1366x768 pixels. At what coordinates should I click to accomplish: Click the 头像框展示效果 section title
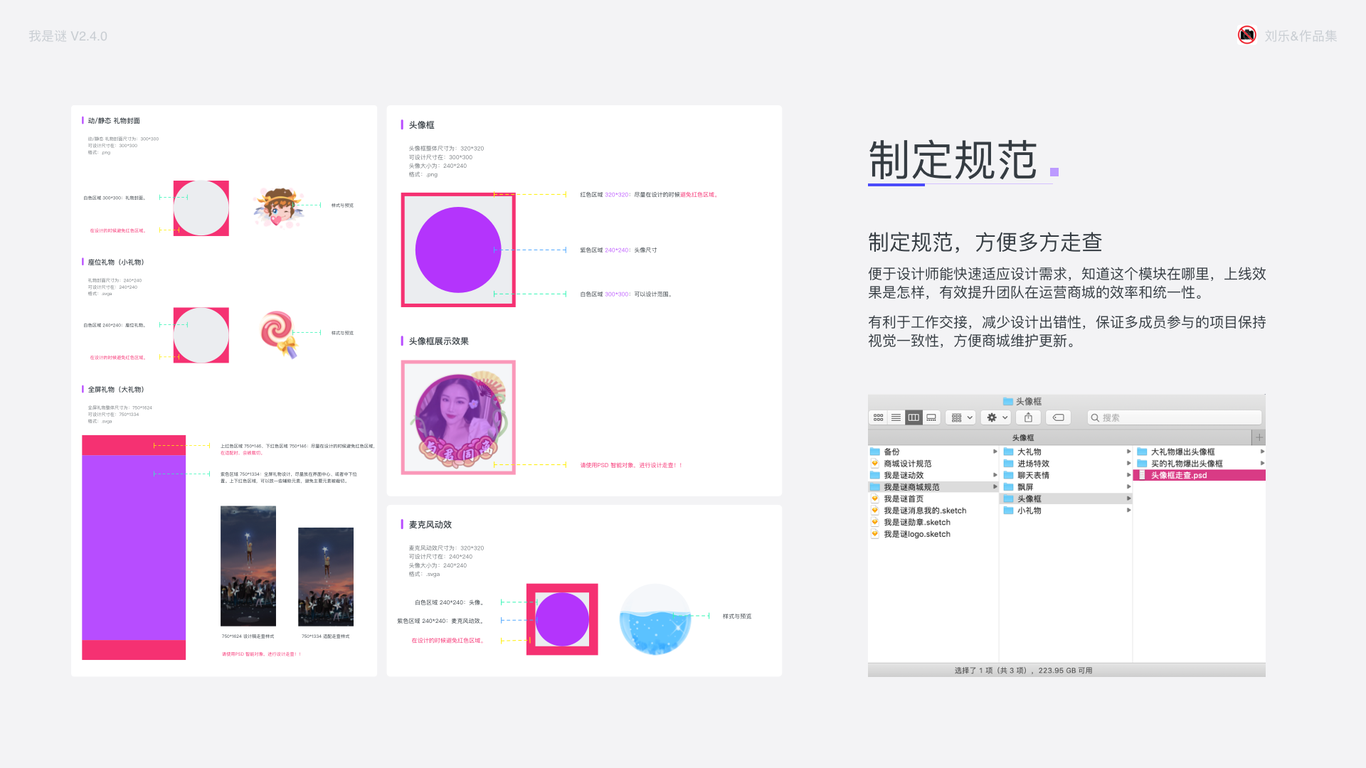pyautogui.click(x=438, y=341)
